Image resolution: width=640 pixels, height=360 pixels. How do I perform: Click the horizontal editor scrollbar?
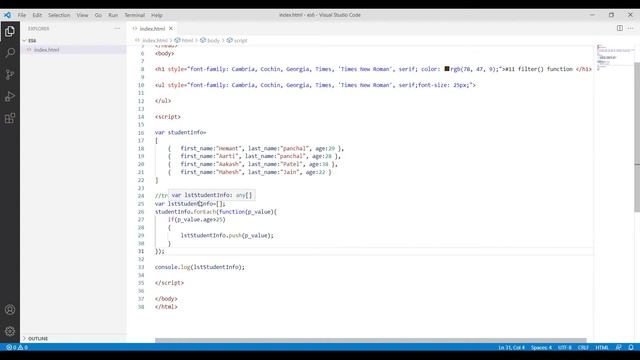[371, 340]
